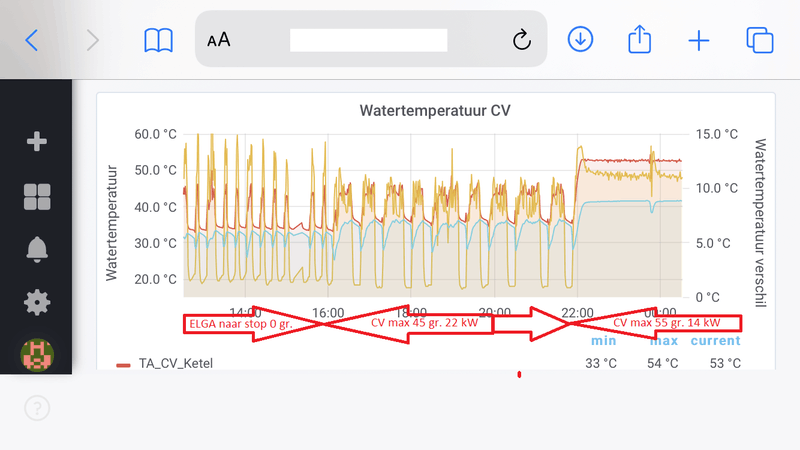Sort the legend by current column

(717, 341)
